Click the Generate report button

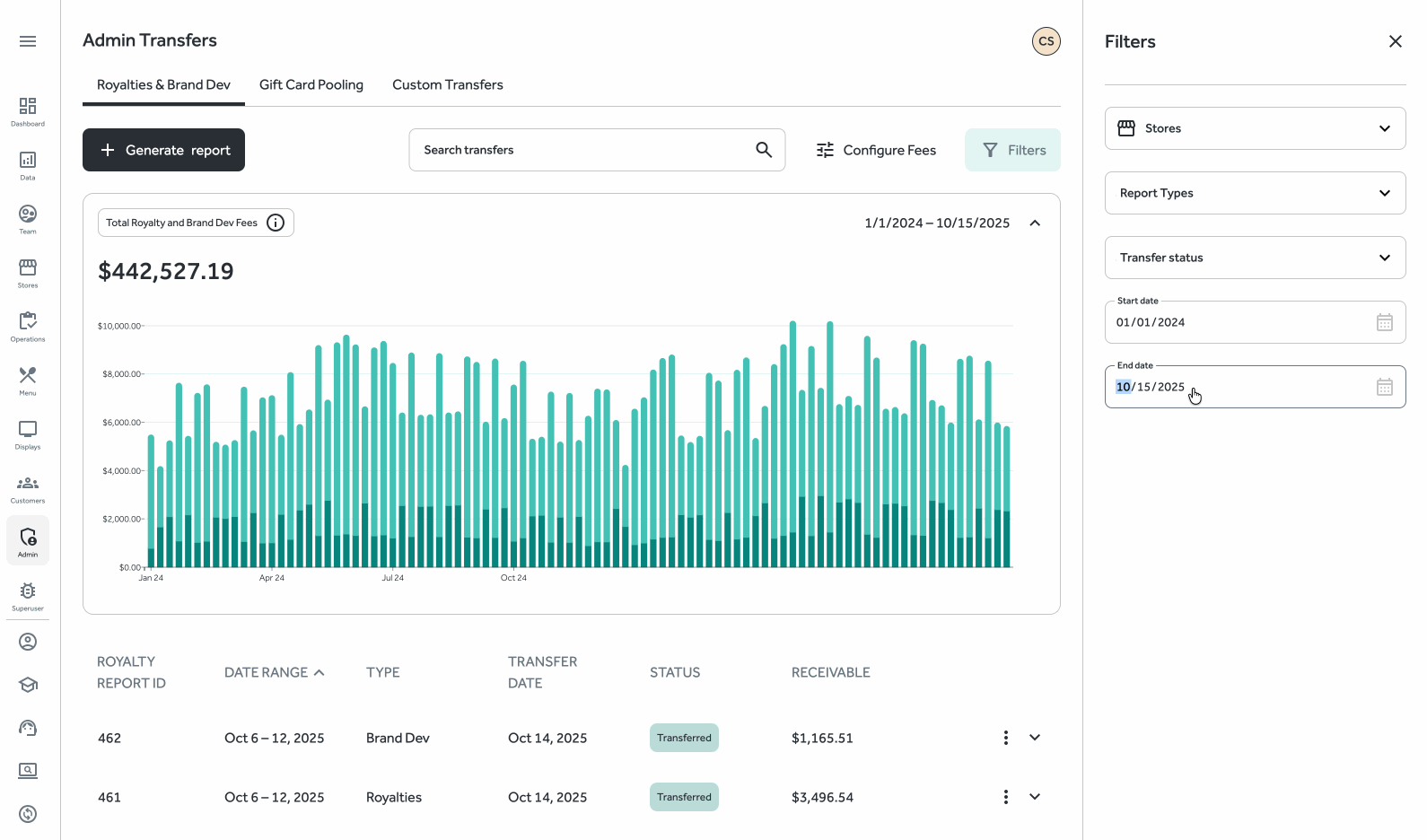pyautogui.click(x=163, y=150)
